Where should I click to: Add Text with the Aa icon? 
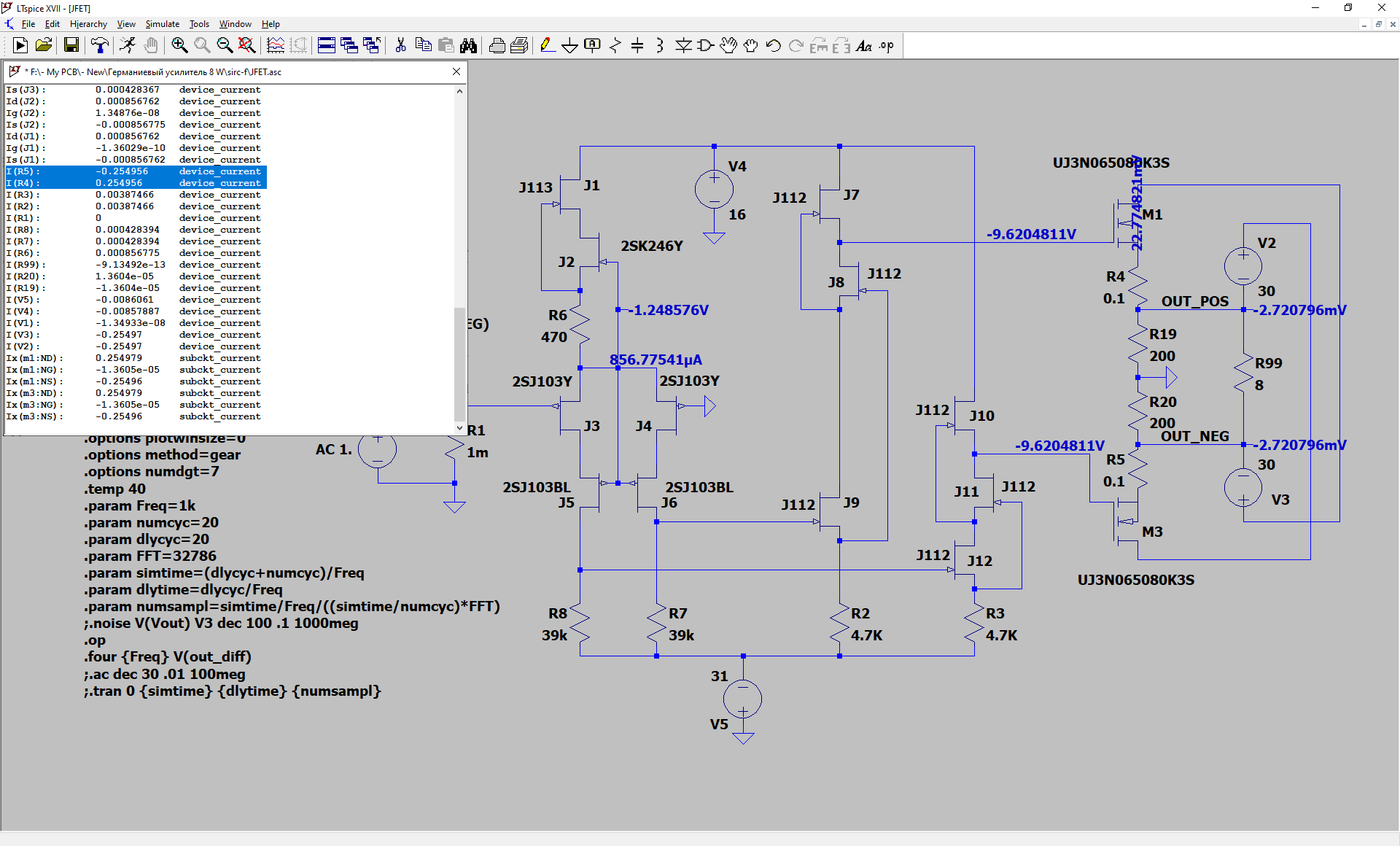click(x=863, y=45)
